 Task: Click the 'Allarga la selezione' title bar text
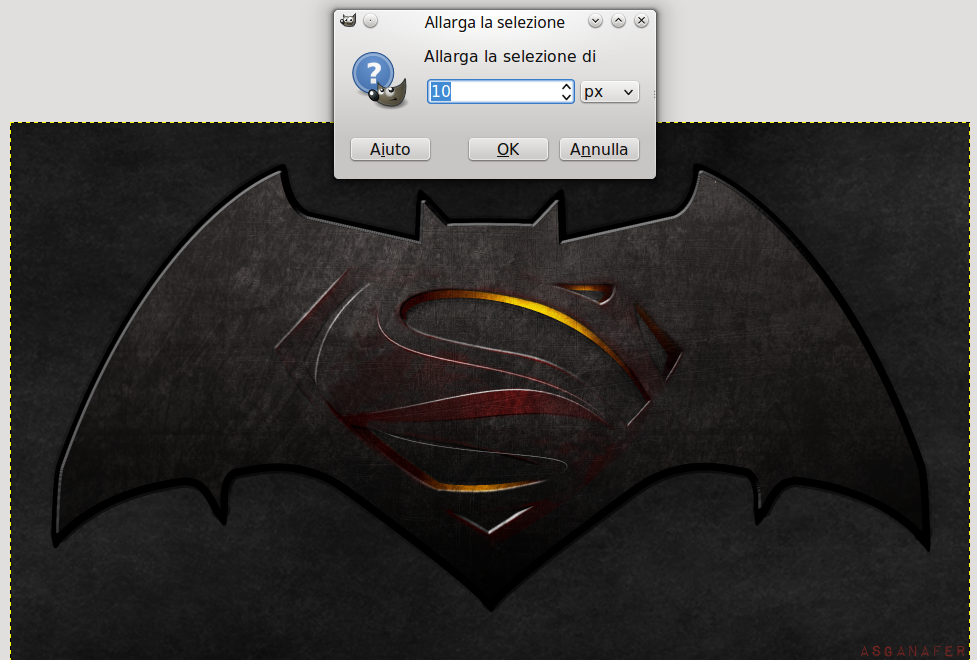tap(495, 22)
